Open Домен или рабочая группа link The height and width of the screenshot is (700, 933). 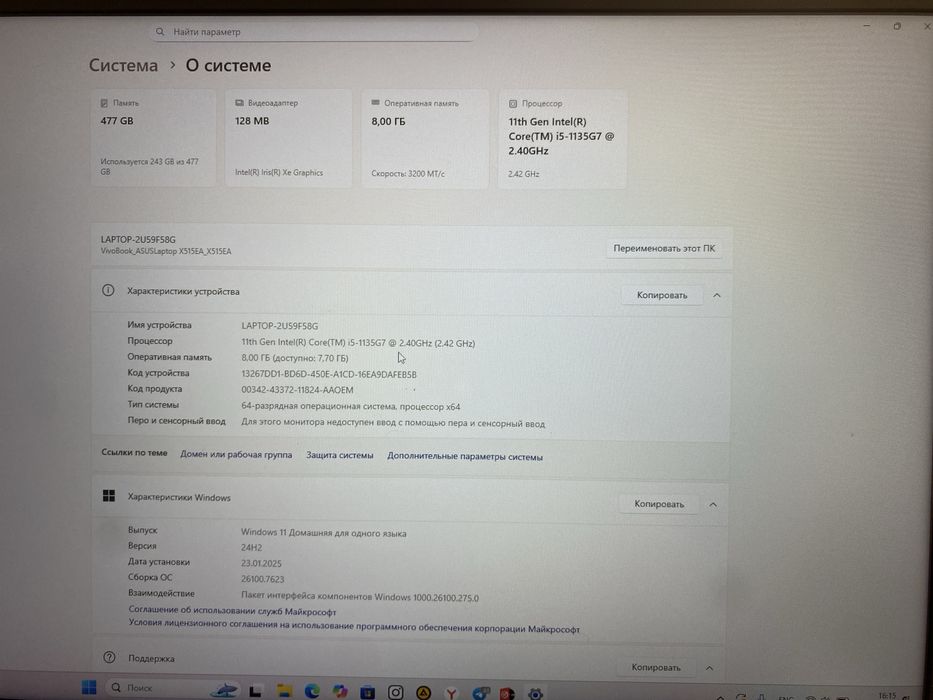tap(236, 454)
